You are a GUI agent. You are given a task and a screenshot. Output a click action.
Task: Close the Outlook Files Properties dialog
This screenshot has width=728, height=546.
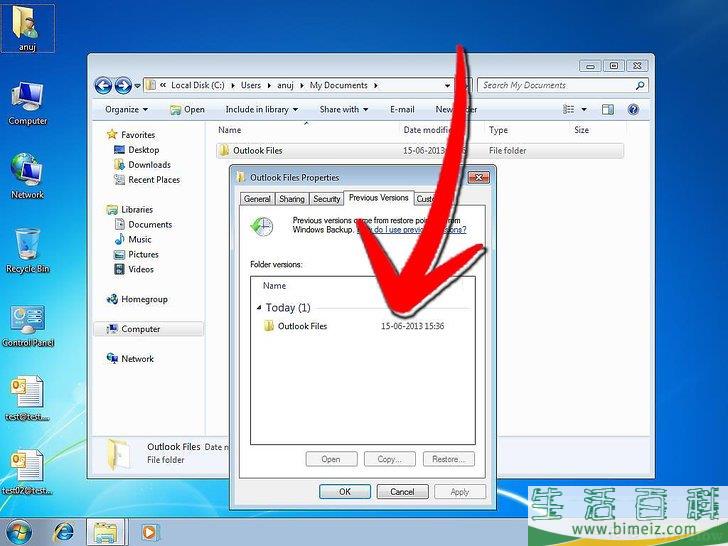[479, 177]
